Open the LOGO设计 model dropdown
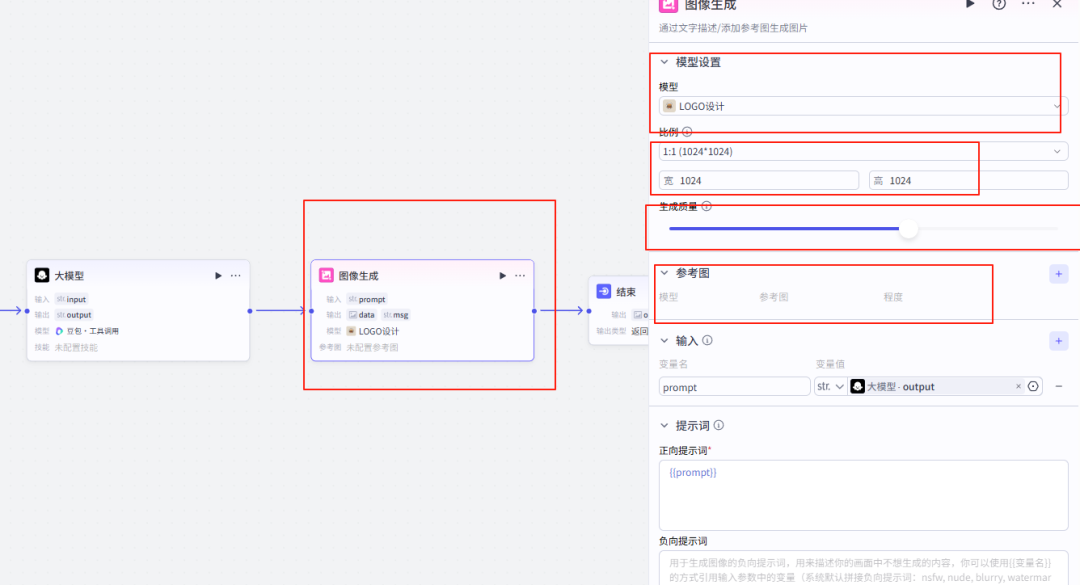This screenshot has height=585, width=1080. click(x=863, y=106)
